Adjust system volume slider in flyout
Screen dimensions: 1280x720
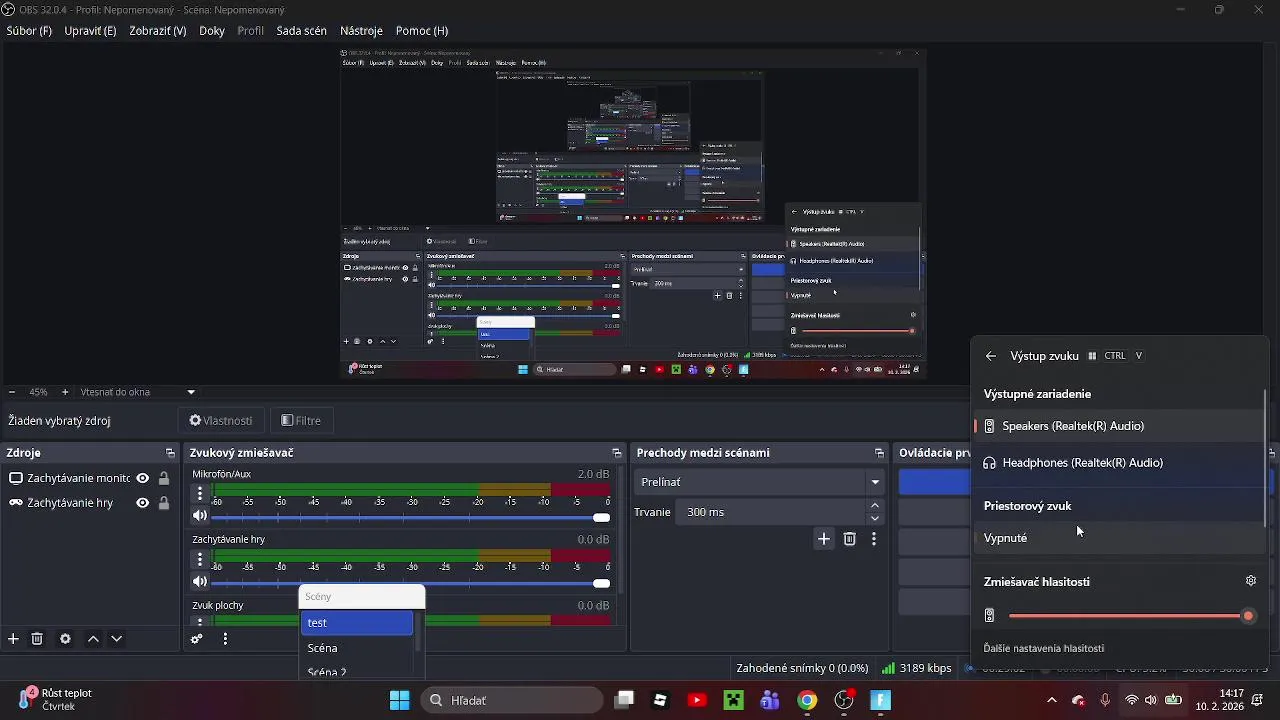(1131, 616)
